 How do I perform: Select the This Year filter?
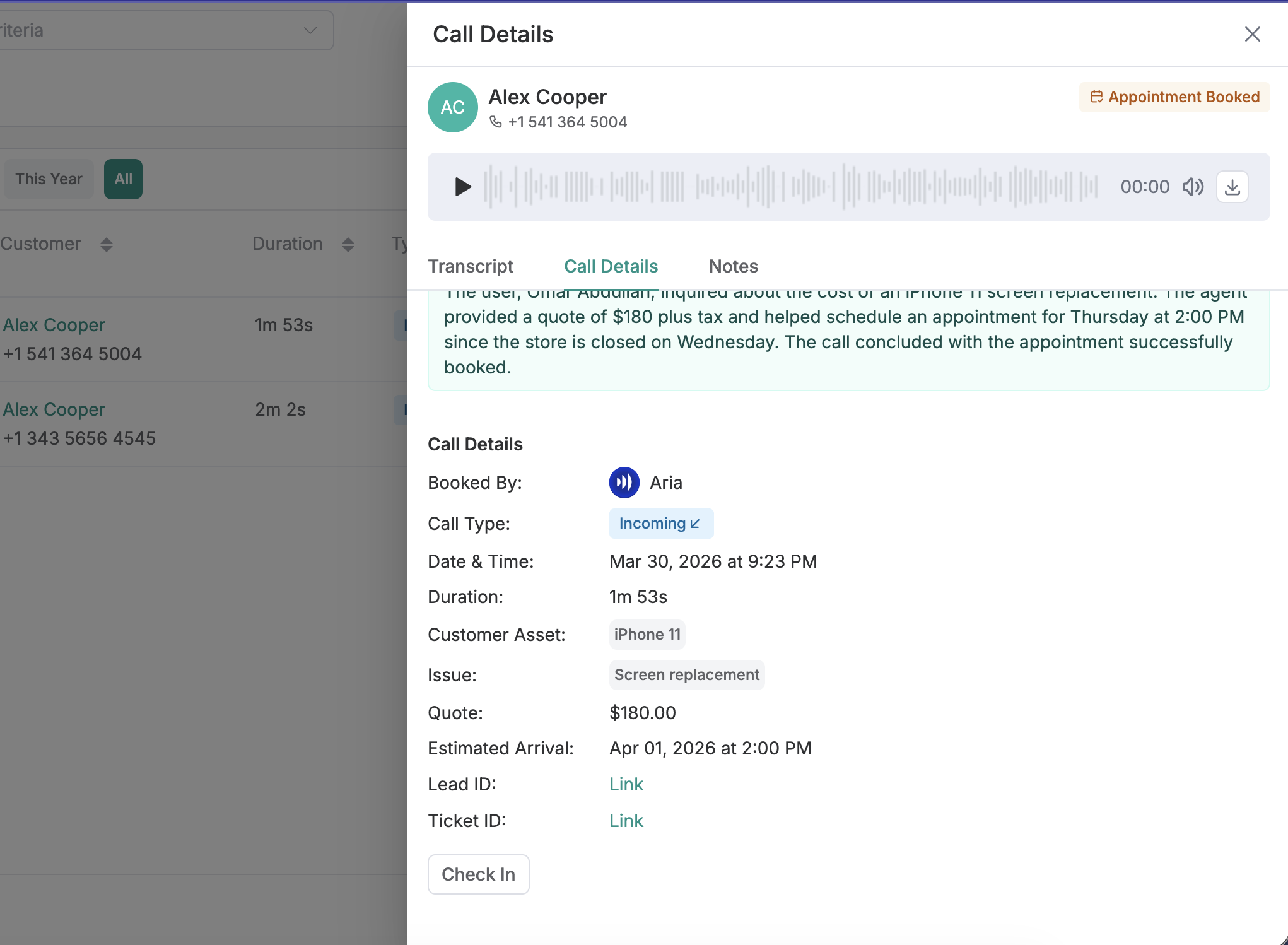click(x=49, y=179)
